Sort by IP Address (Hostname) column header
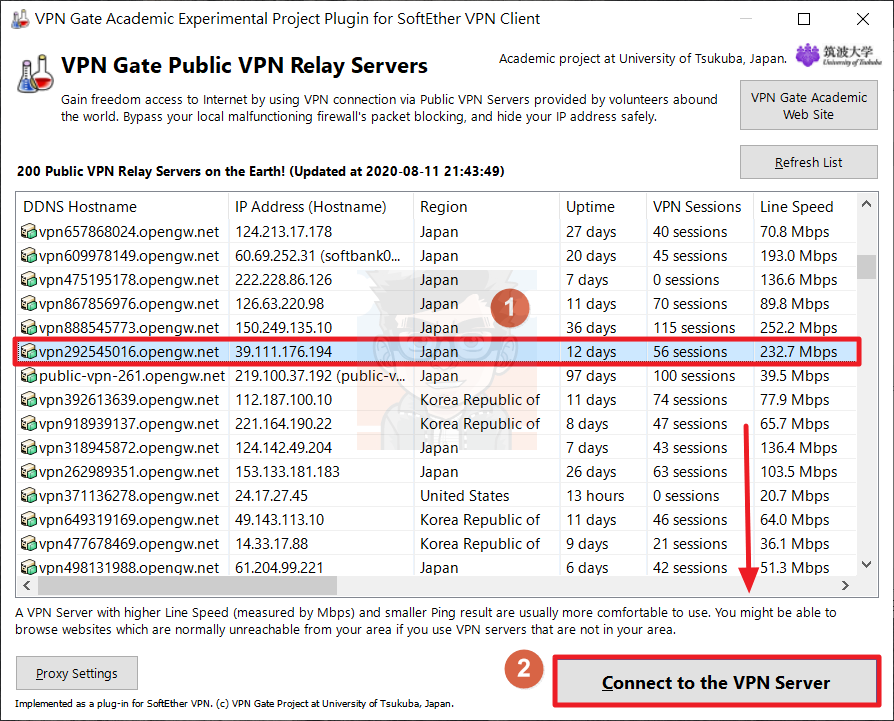The height and width of the screenshot is (721, 894). pyautogui.click(x=321, y=207)
